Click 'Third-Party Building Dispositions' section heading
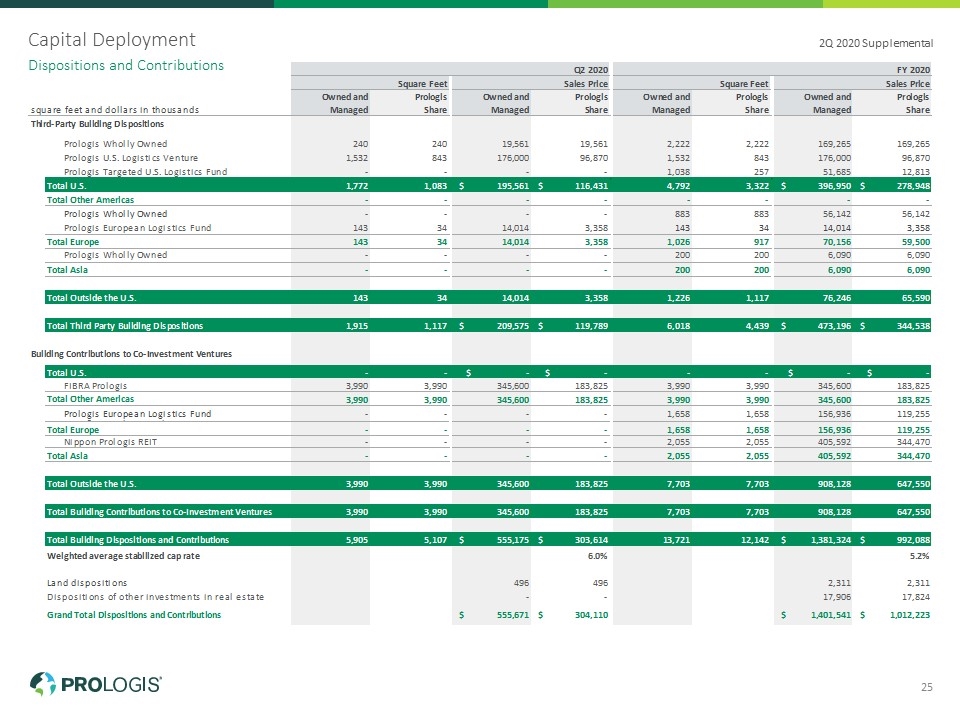The width and height of the screenshot is (960, 720). 97,124
